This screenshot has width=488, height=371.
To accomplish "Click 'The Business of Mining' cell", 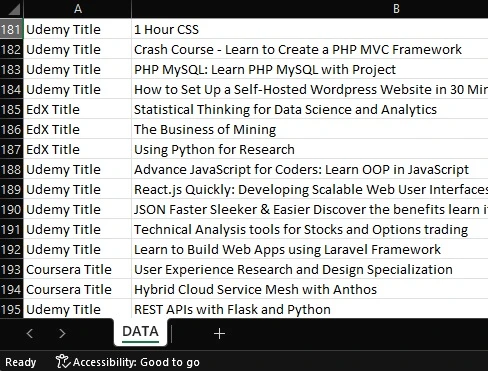I will (x=310, y=129).
